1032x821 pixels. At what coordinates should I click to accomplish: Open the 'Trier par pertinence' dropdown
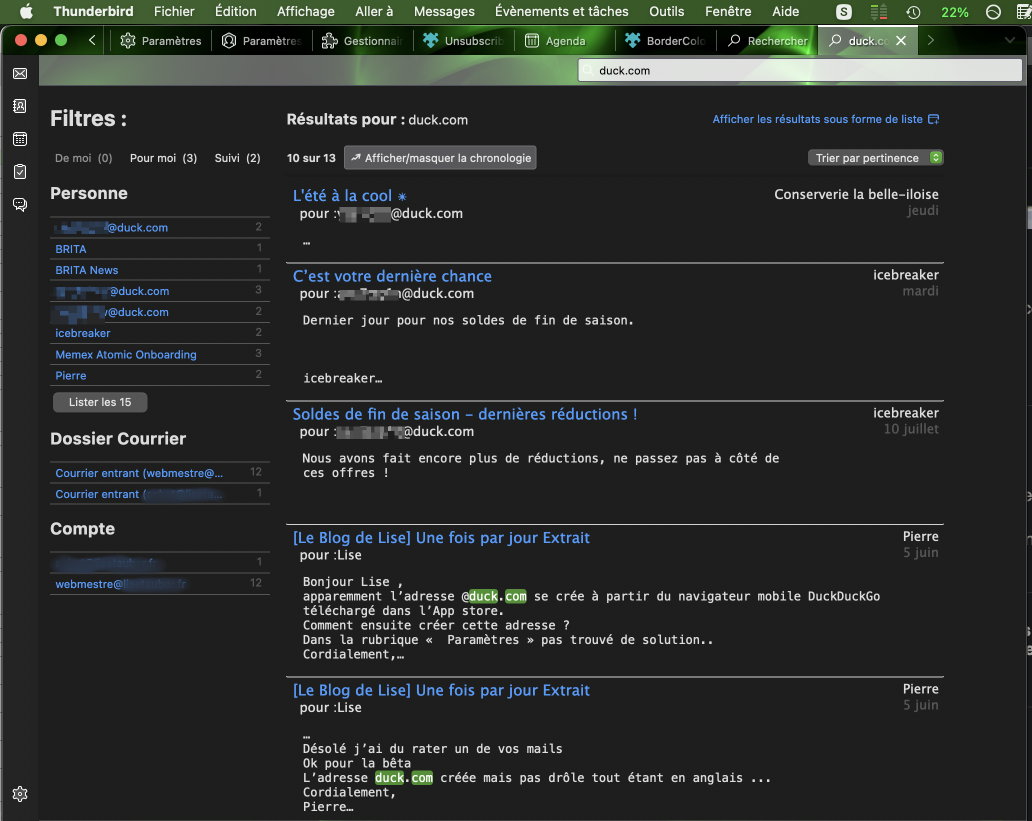click(875, 158)
